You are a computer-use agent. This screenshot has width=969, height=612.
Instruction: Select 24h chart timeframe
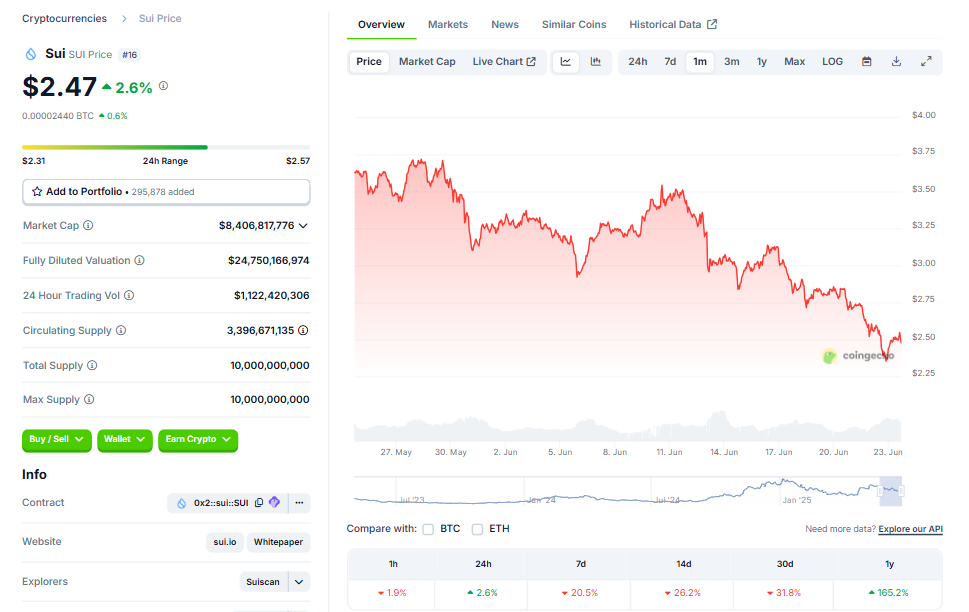tap(638, 62)
